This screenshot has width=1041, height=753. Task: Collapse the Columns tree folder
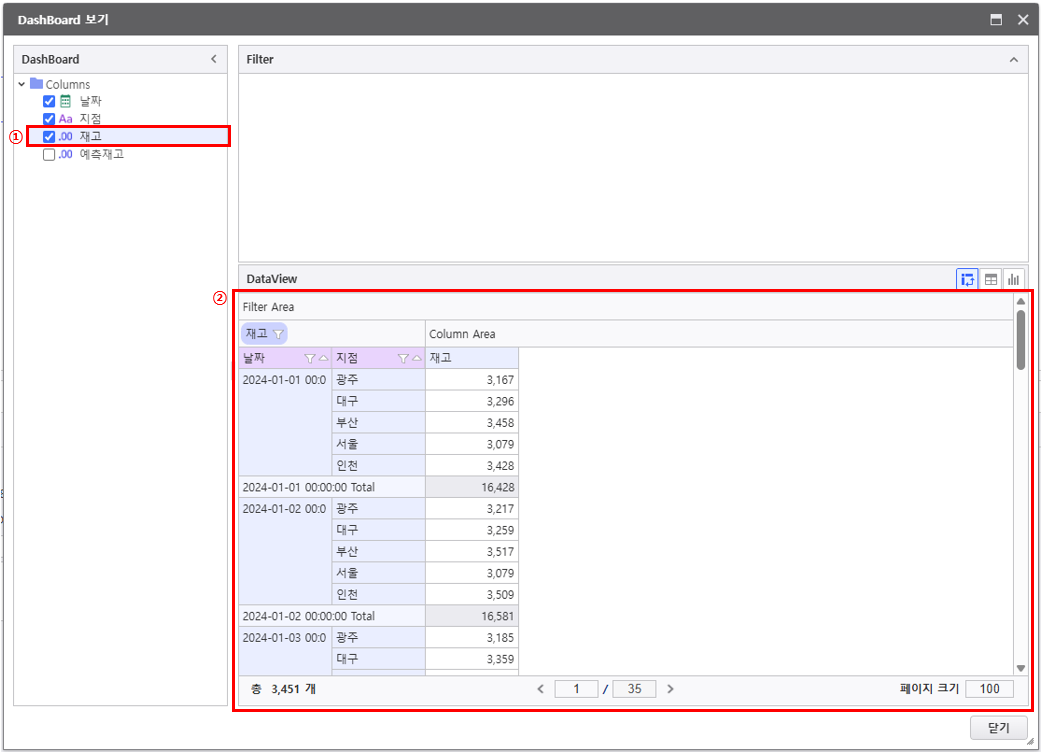[x=22, y=85]
